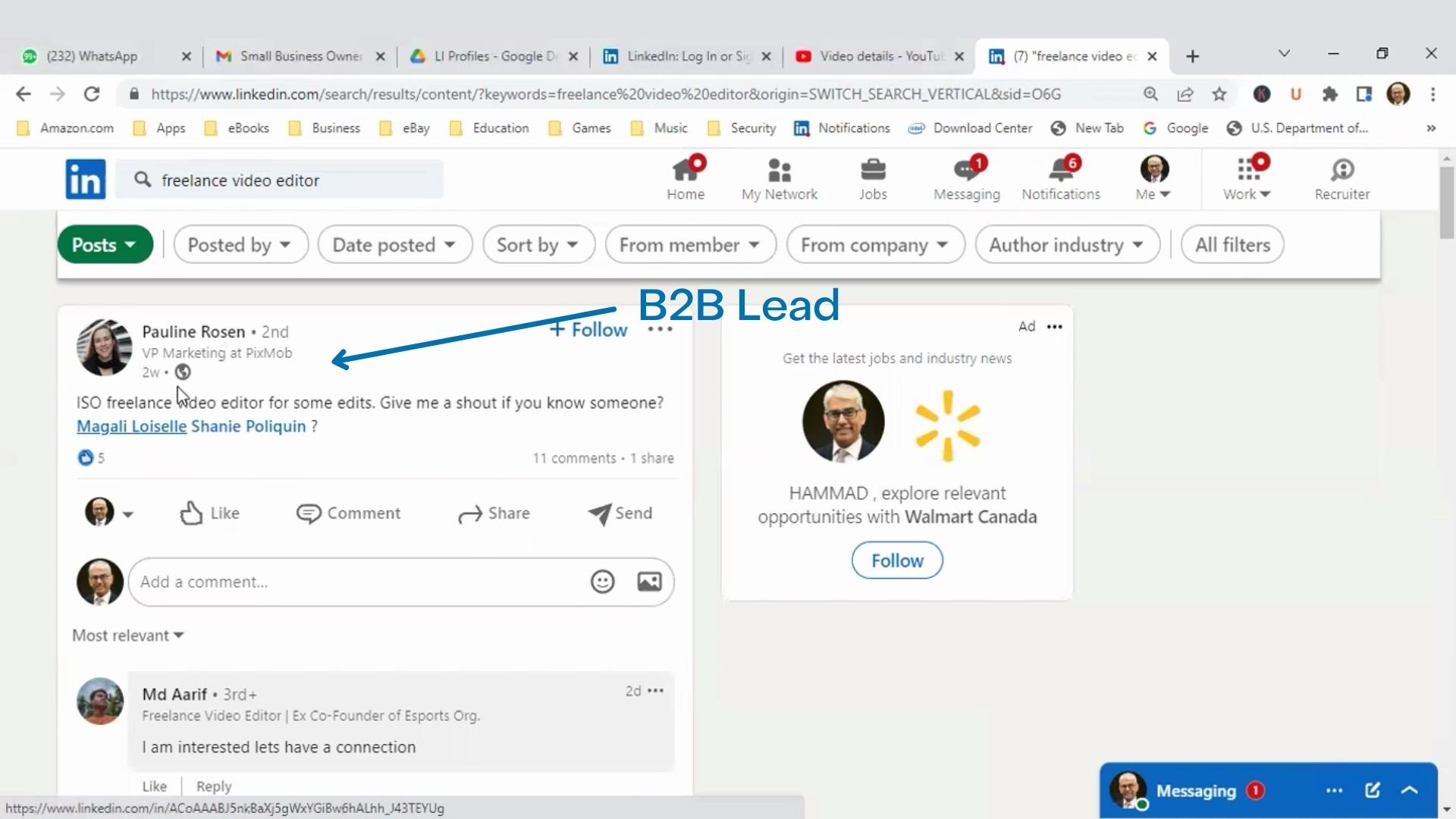The width and height of the screenshot is (1456, 819).
Task: Open the 11 comments link
Action: [574, 458]
